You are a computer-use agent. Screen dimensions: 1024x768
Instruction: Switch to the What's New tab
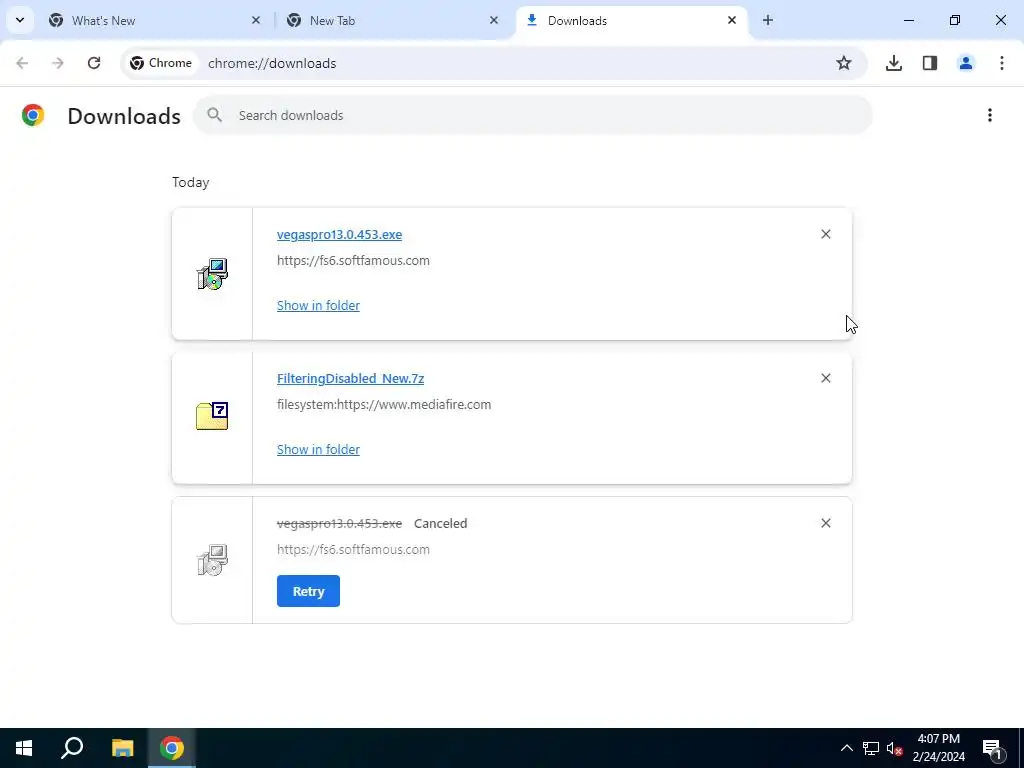[x=153, y=20]
